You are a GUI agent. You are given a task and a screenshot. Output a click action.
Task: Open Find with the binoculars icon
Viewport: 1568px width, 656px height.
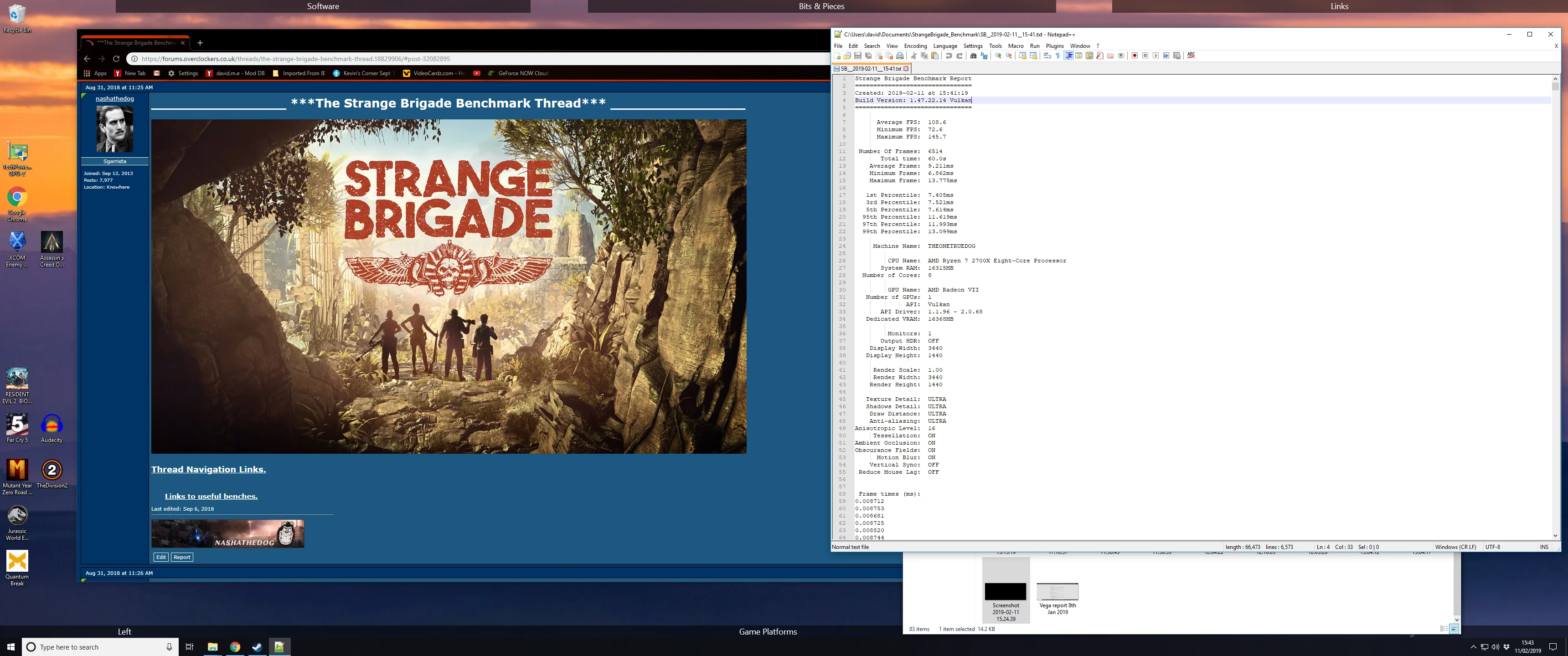point(973,56)
